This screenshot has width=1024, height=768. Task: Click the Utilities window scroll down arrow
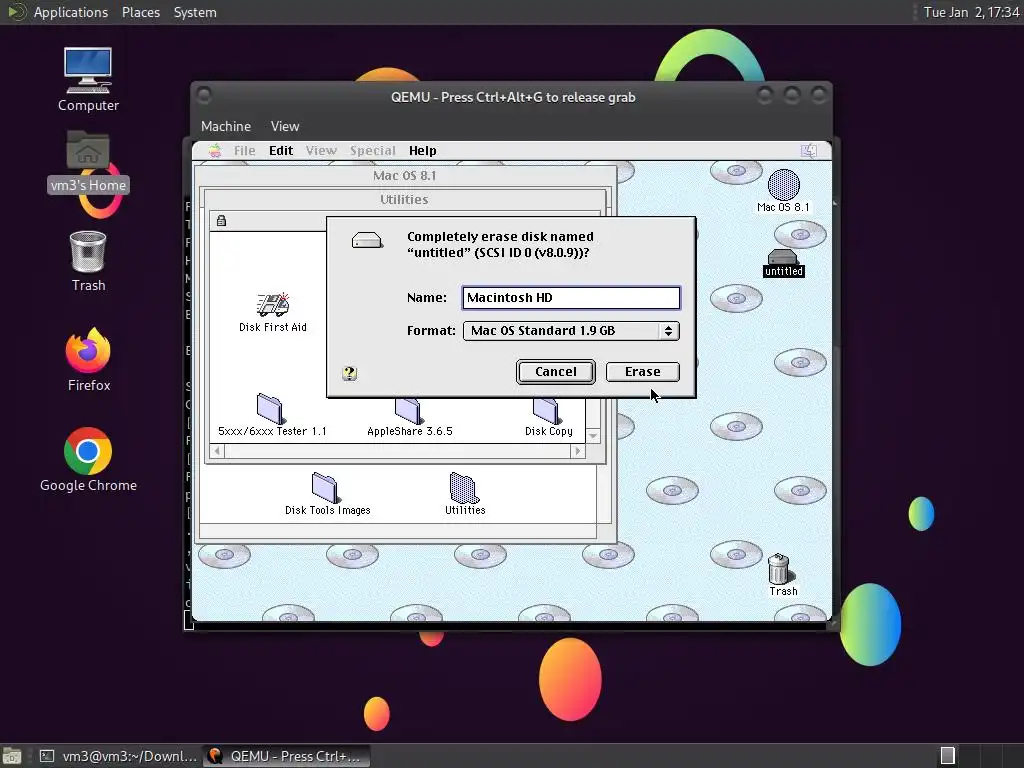593,436
